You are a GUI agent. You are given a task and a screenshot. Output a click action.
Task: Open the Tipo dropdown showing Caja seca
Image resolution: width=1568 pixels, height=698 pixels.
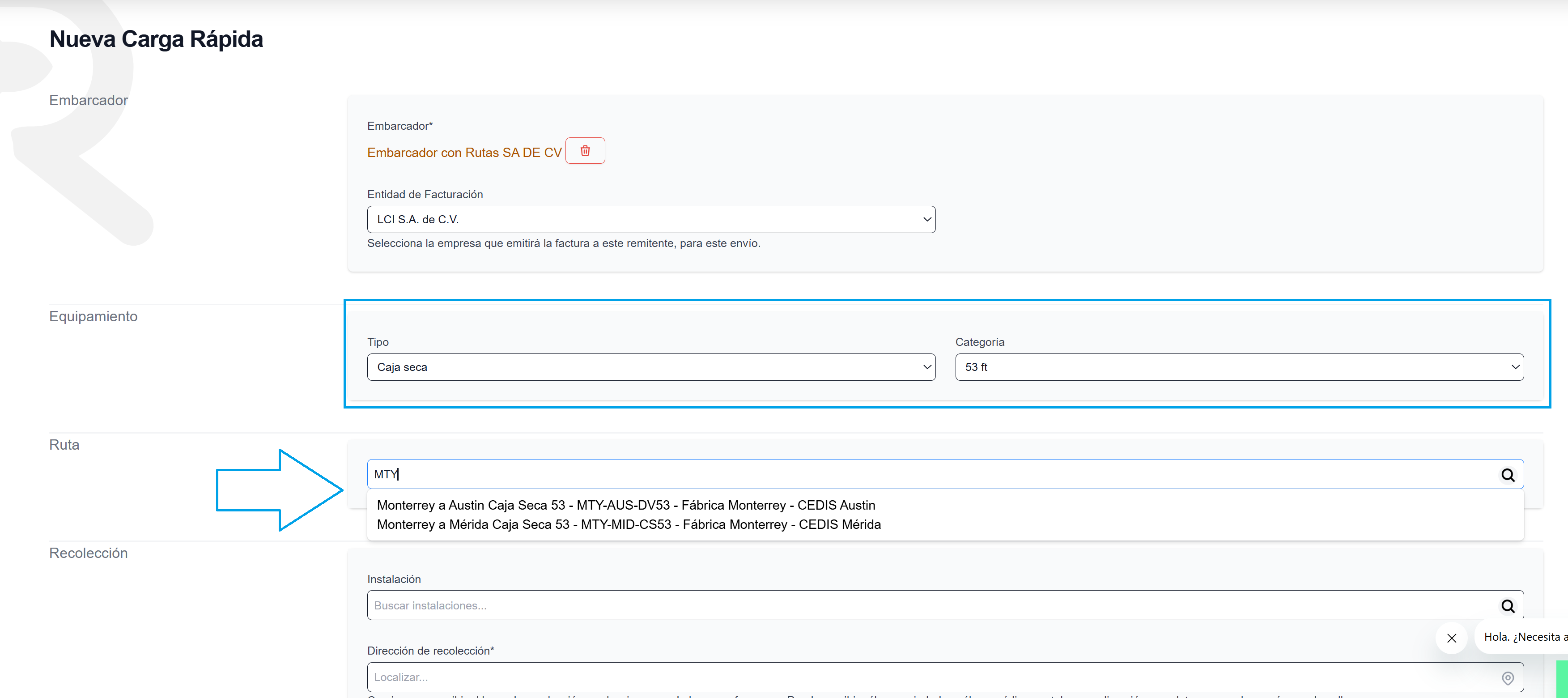click(651, 367)
